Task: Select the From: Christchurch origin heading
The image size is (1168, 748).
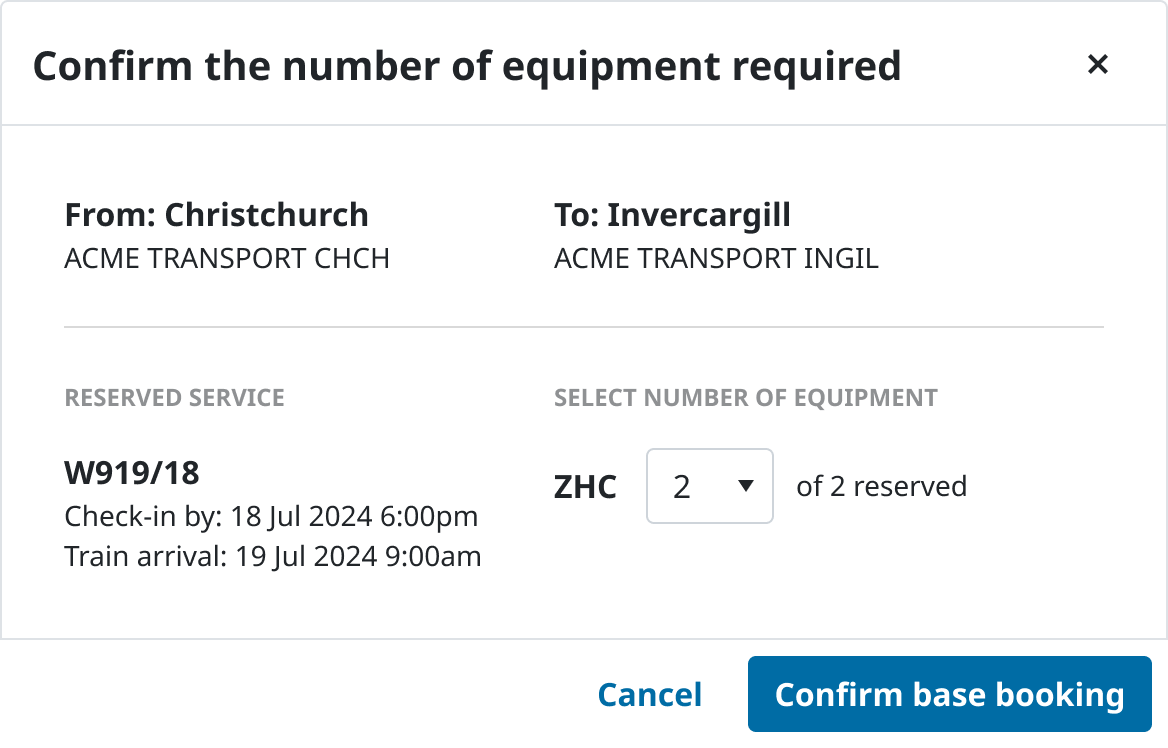Action: [217, 215]
